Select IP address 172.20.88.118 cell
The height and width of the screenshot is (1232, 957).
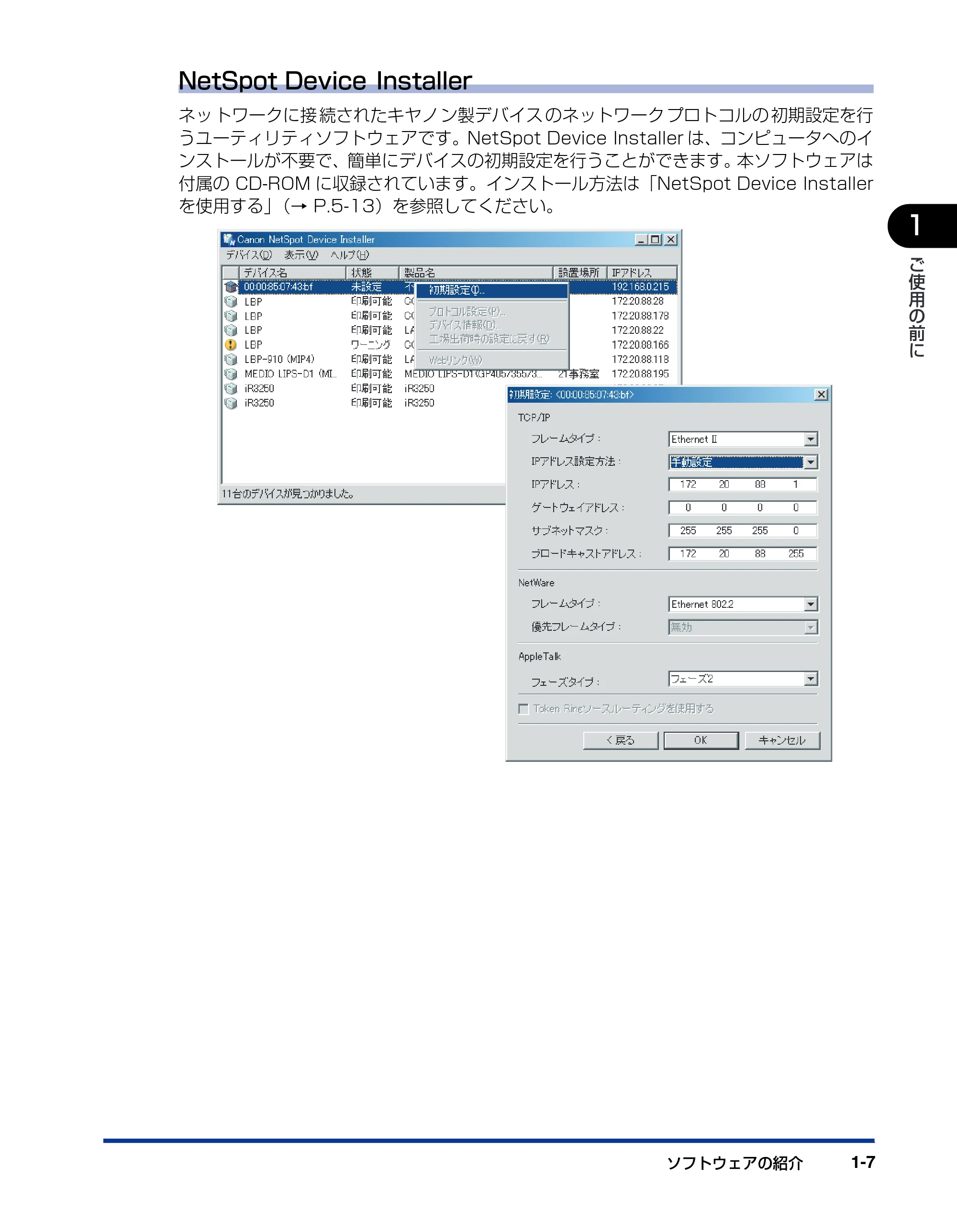(x=640, y=359)
